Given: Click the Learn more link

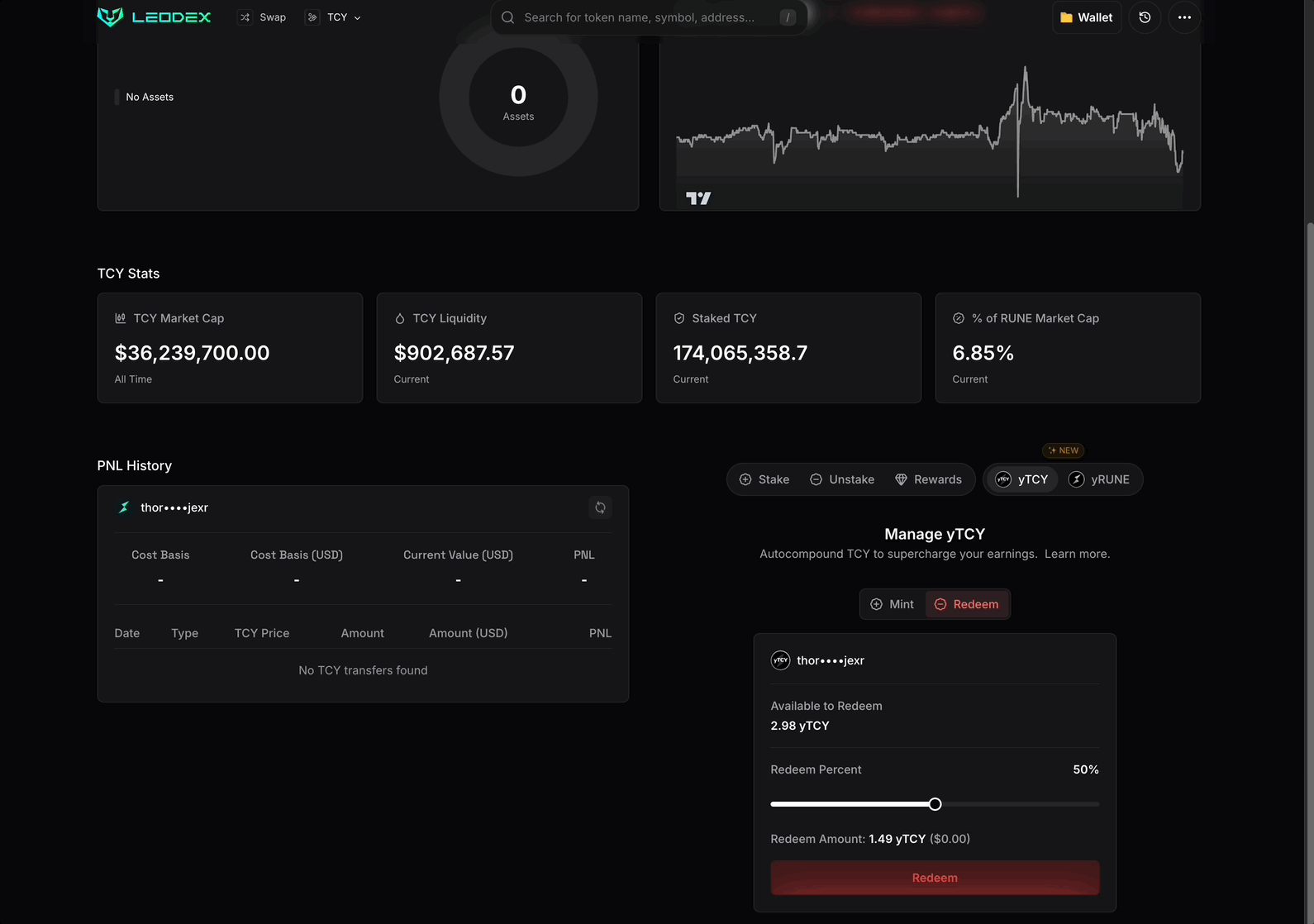Looking at the screenshot, I should point(1077,554).
